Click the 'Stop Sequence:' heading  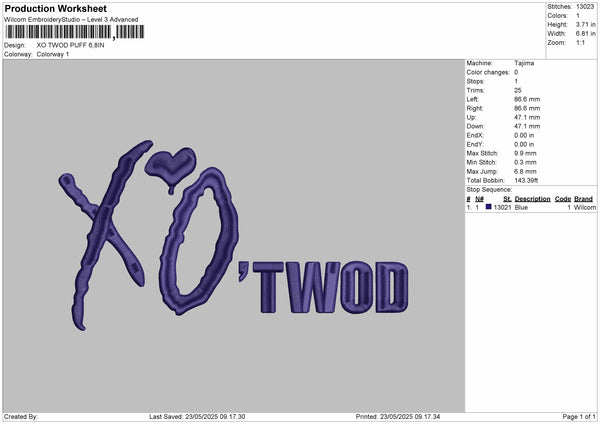pyautogui.click(x=489, y=190)
